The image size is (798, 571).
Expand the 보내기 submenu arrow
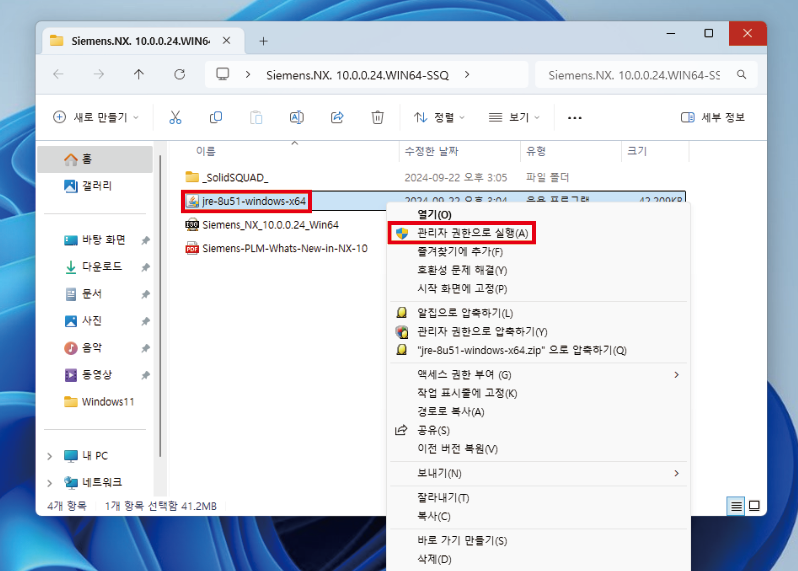676,473
